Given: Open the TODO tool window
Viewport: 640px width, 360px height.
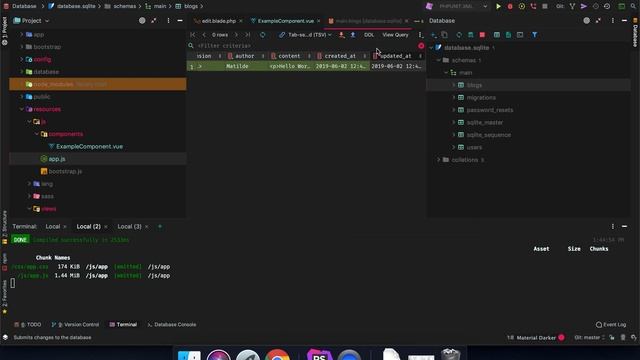Looking at the screenshot, I should coord(28,325).
